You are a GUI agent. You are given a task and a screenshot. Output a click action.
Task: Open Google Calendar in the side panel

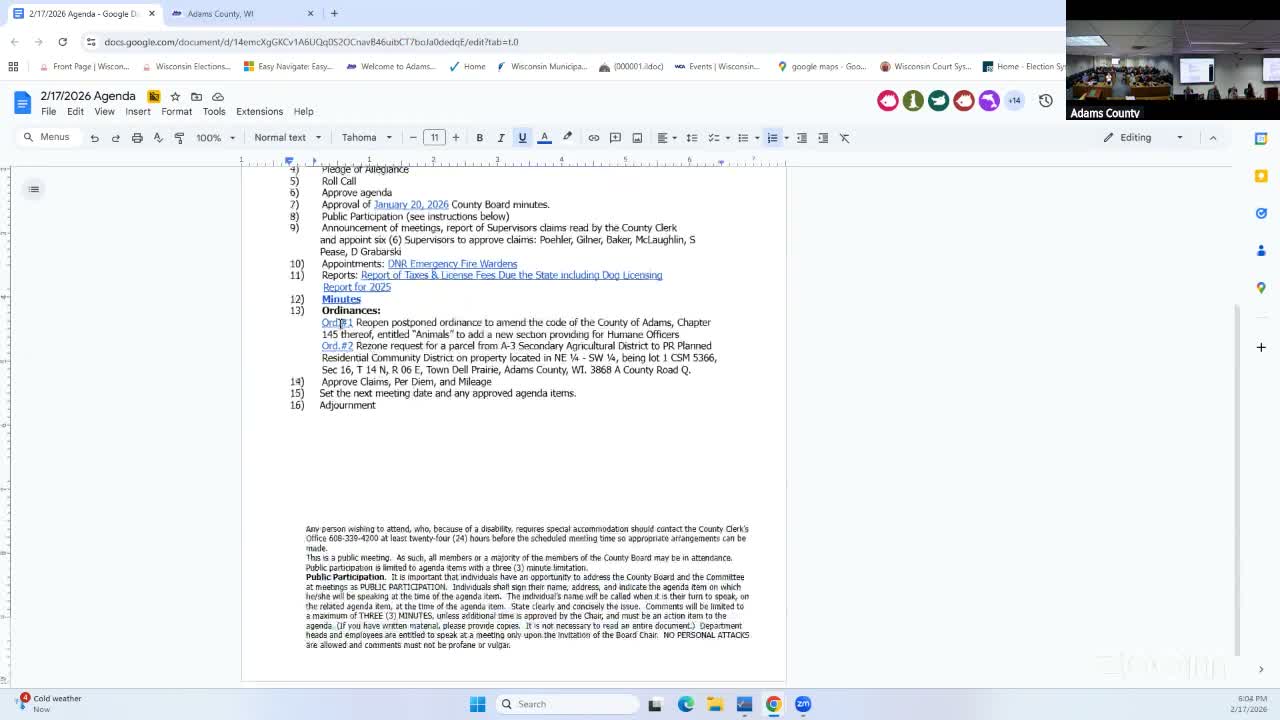click(1261, 139)
